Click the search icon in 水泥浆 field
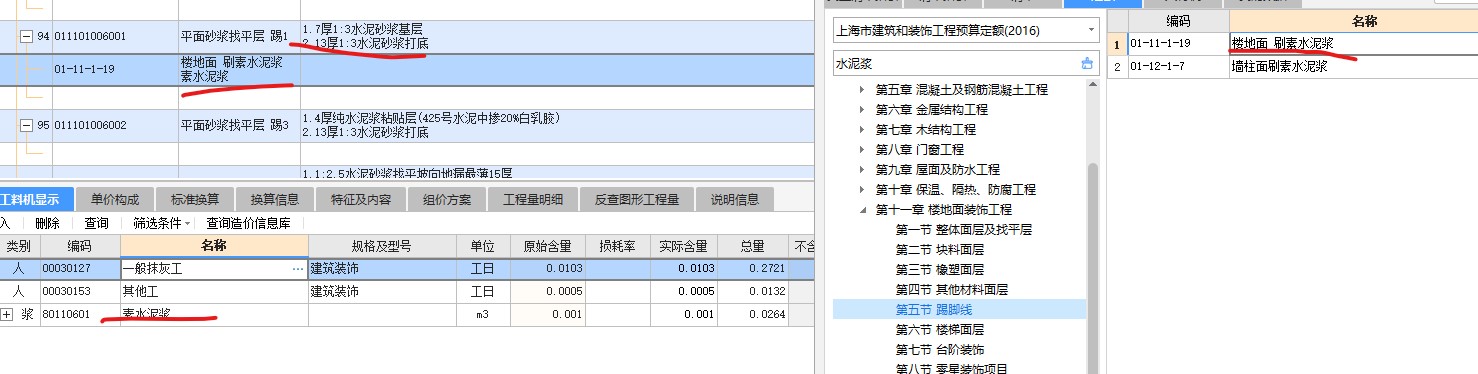Image resolution: width=1478 pixels, height=374 pixels. click(x=1088, y=63)
